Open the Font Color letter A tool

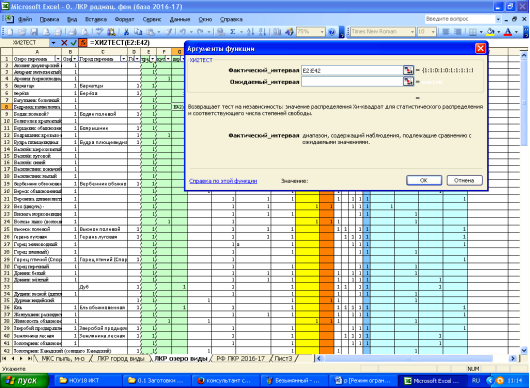click(508, 32)
